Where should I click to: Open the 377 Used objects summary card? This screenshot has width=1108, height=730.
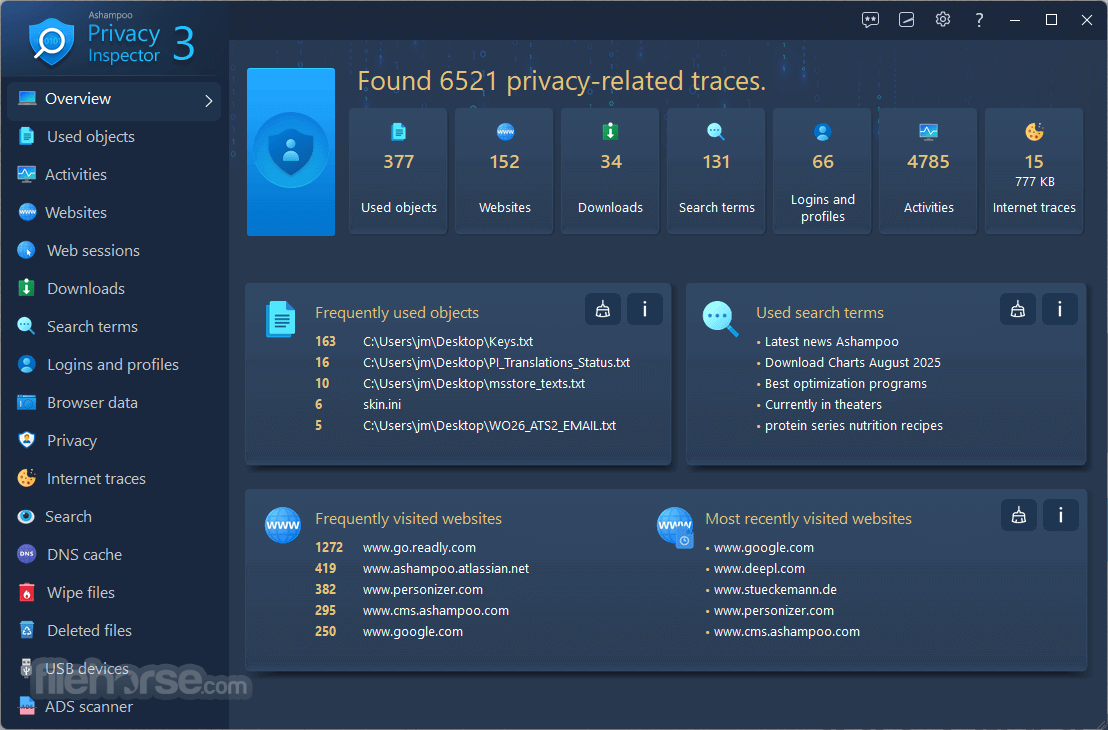[399, 170]
